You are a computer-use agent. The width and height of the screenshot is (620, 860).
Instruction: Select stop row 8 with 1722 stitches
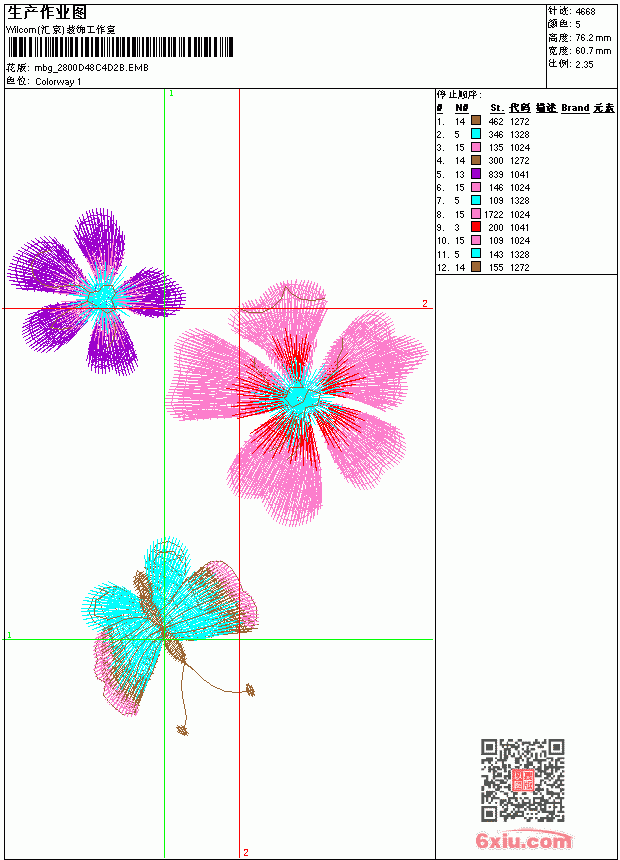point(483,214)
